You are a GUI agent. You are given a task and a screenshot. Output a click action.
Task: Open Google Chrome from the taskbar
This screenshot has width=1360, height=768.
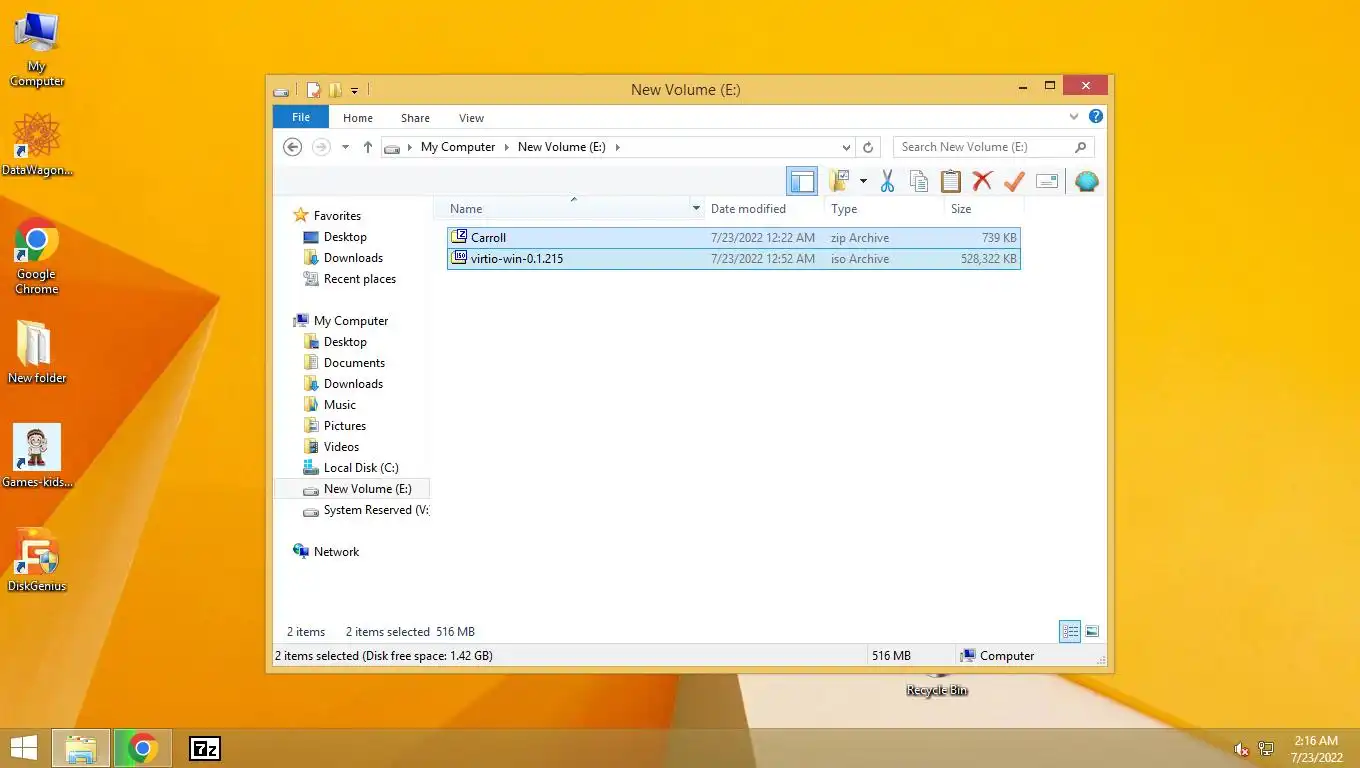coord(143,748)
